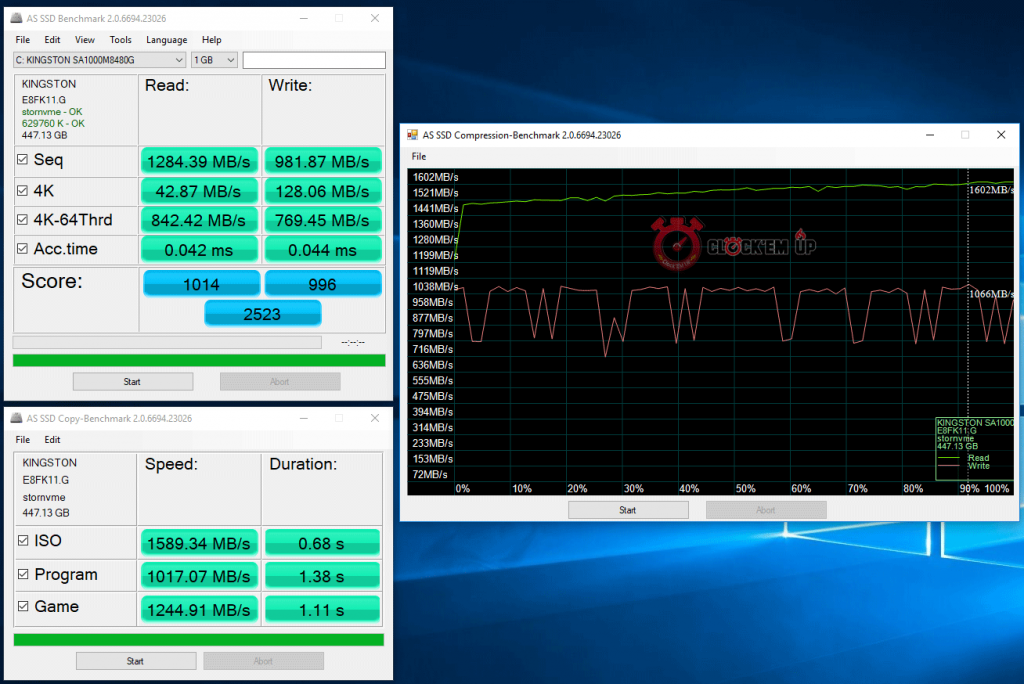The image size is (1024, 684).
Task: Open the Language menu
Action: [166, 40]
